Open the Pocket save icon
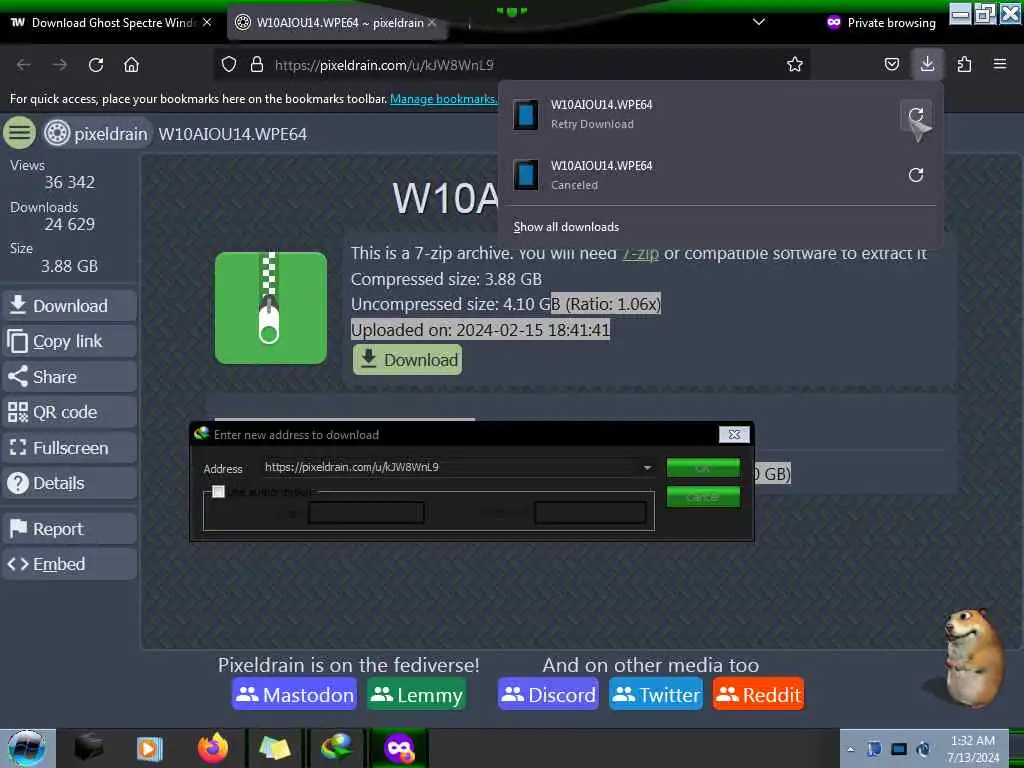 891,64
